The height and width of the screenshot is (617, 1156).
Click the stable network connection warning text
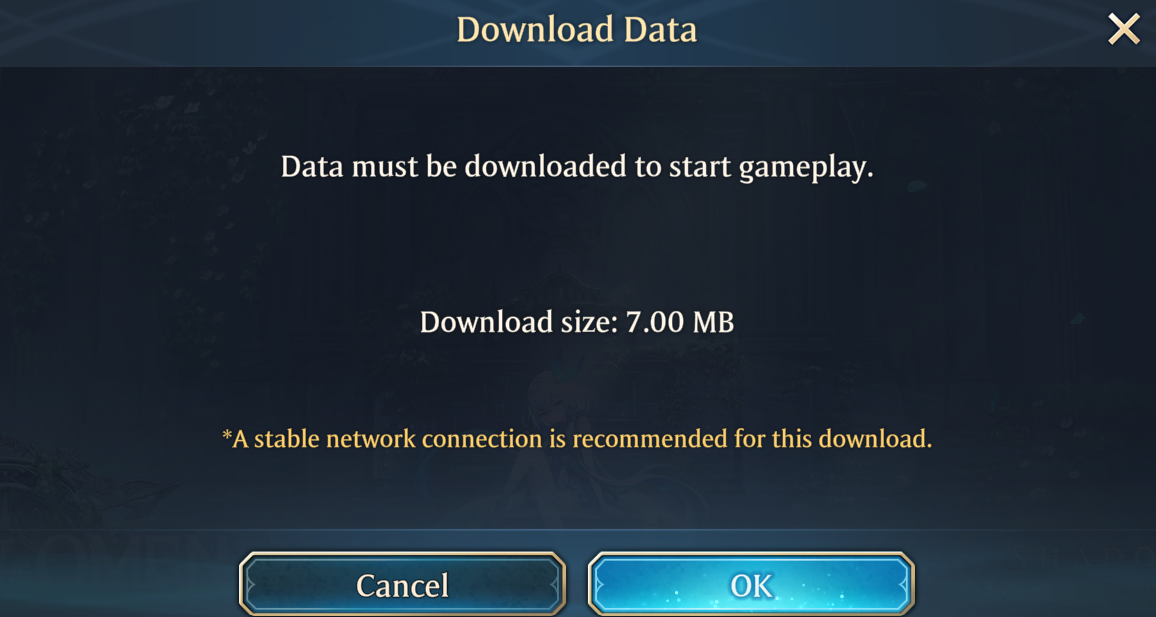click(577, 439)
